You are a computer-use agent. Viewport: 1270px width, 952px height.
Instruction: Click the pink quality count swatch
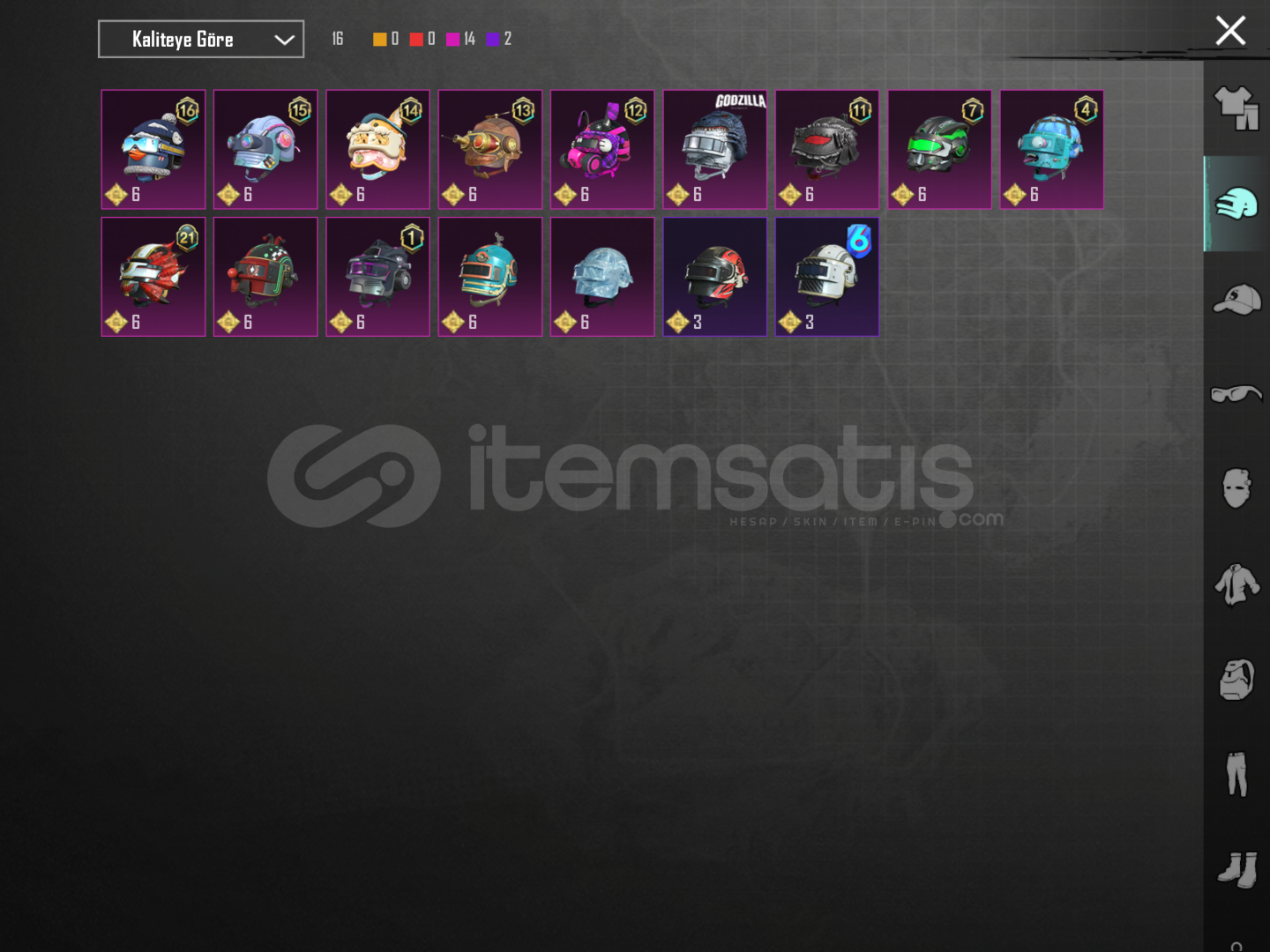[x=452, y=39]
